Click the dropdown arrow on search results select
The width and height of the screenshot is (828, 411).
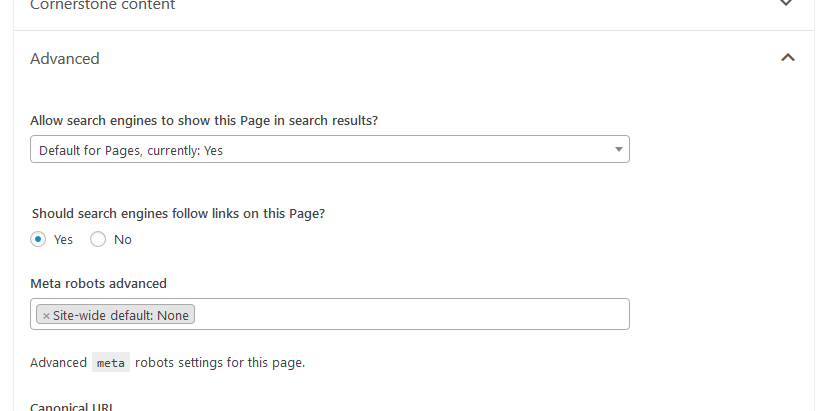618,150
